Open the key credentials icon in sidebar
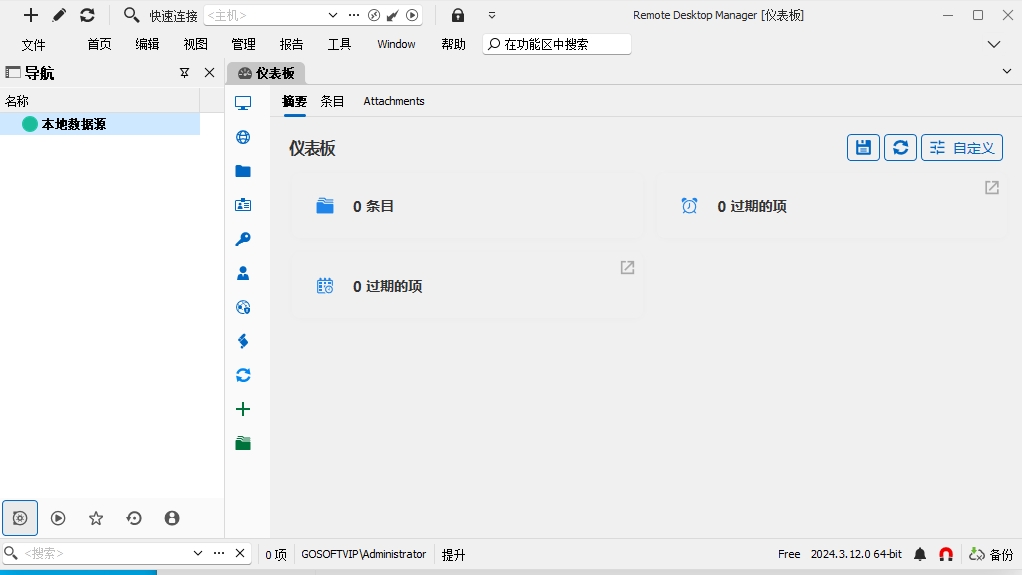1022x575 pixels. [243, 239]
